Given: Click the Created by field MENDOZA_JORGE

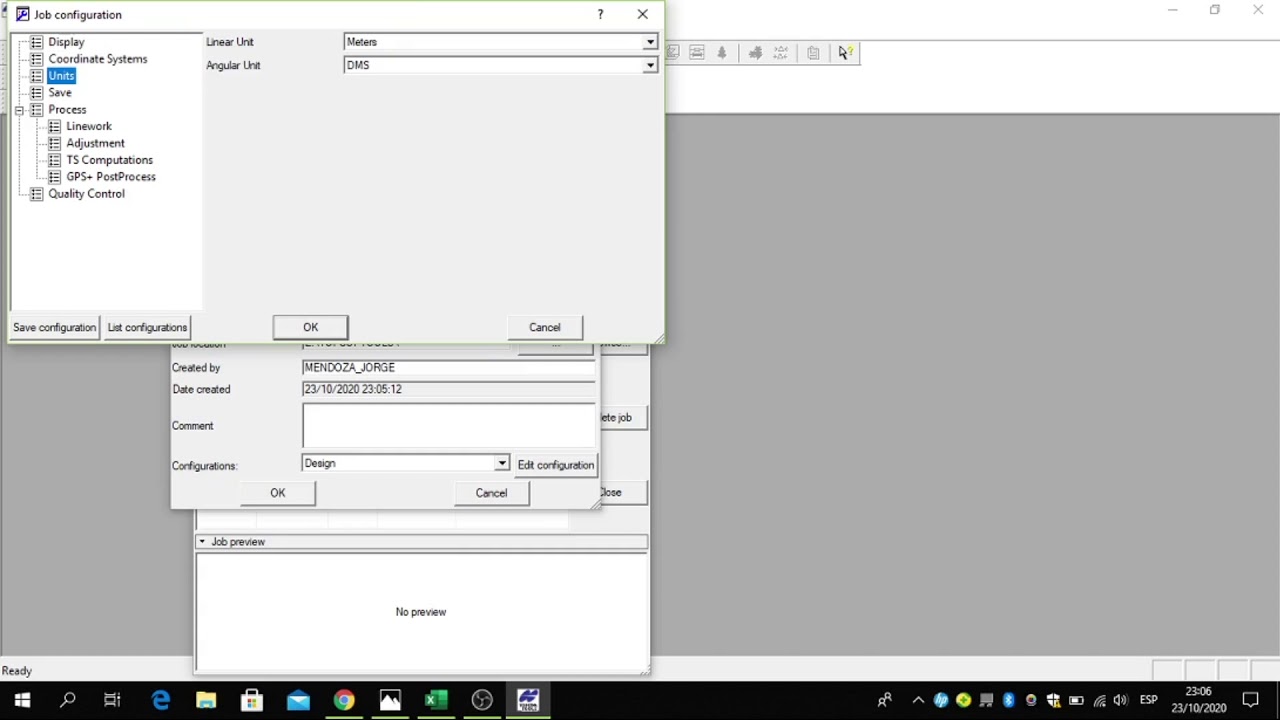Looking at the screenshot, I should click(x=448, y=368).
